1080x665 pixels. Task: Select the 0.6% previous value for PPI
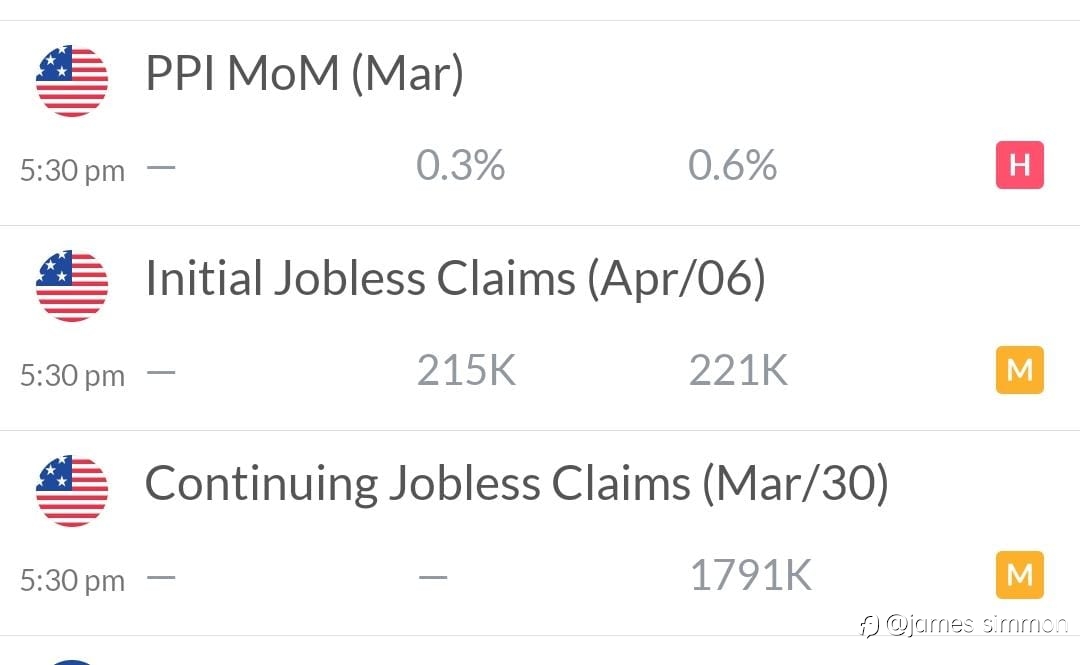click(732, 165)
